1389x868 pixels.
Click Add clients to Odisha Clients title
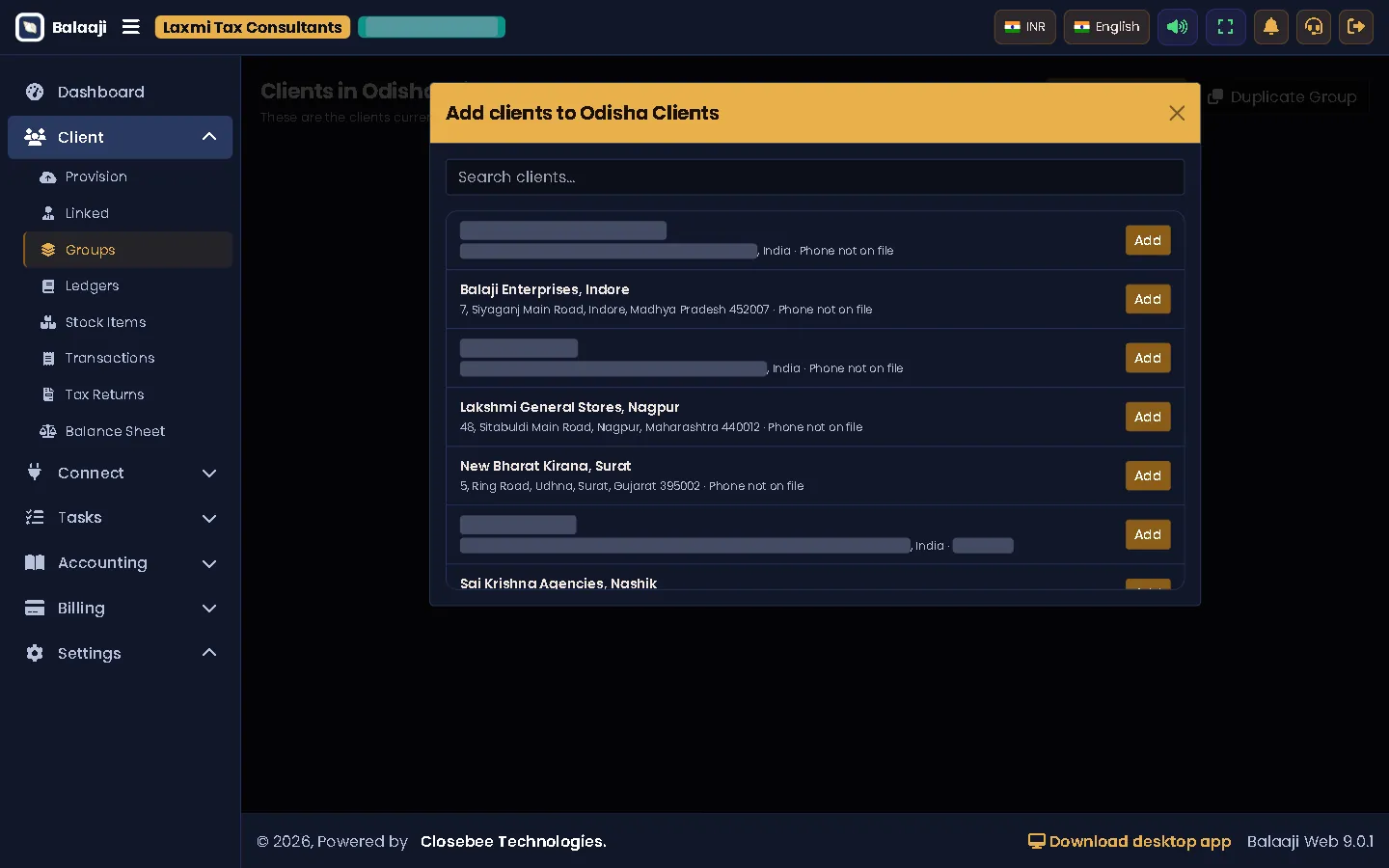(x=583, y=113)
